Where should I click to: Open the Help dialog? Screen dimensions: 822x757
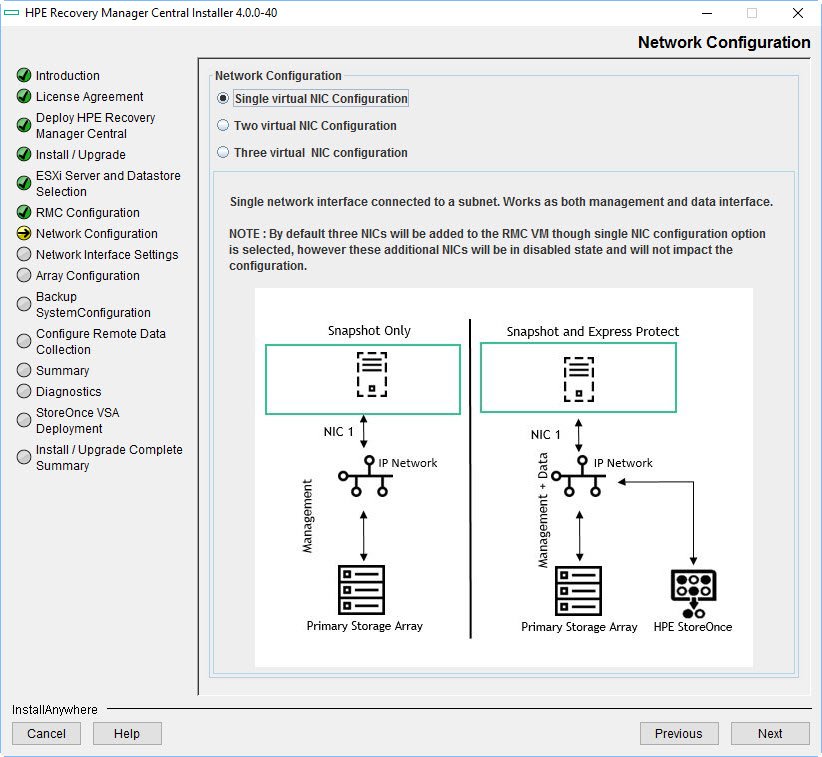pyautogui.click(x=127, y=733)
